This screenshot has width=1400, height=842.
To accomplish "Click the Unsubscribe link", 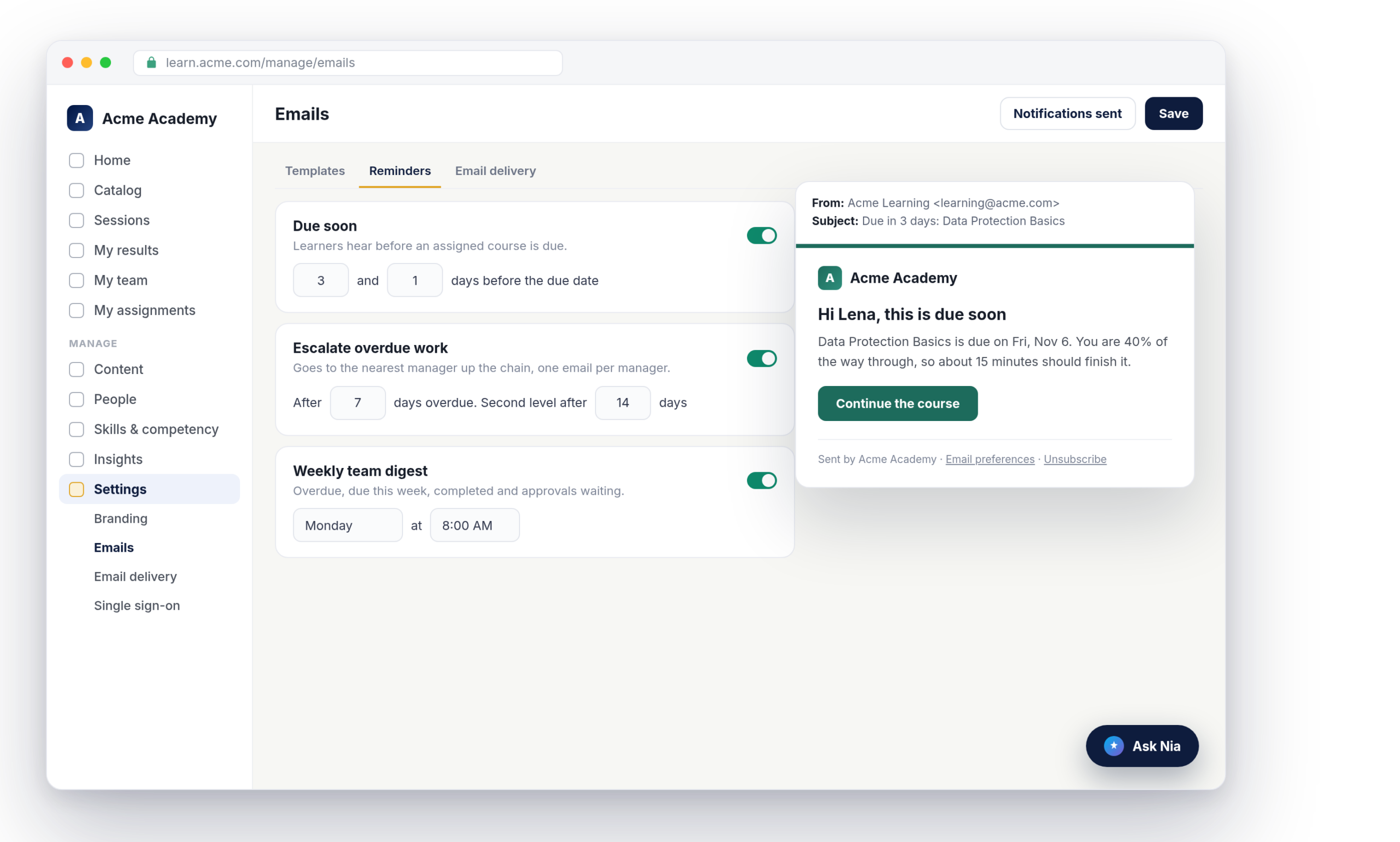I will [x=1075, y=459].
